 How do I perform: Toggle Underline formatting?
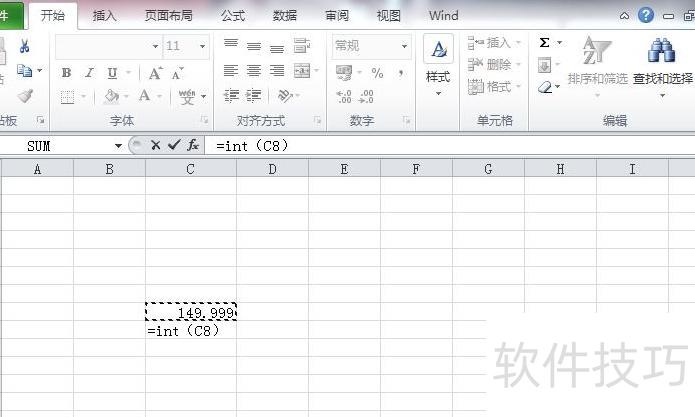[113, 73]
